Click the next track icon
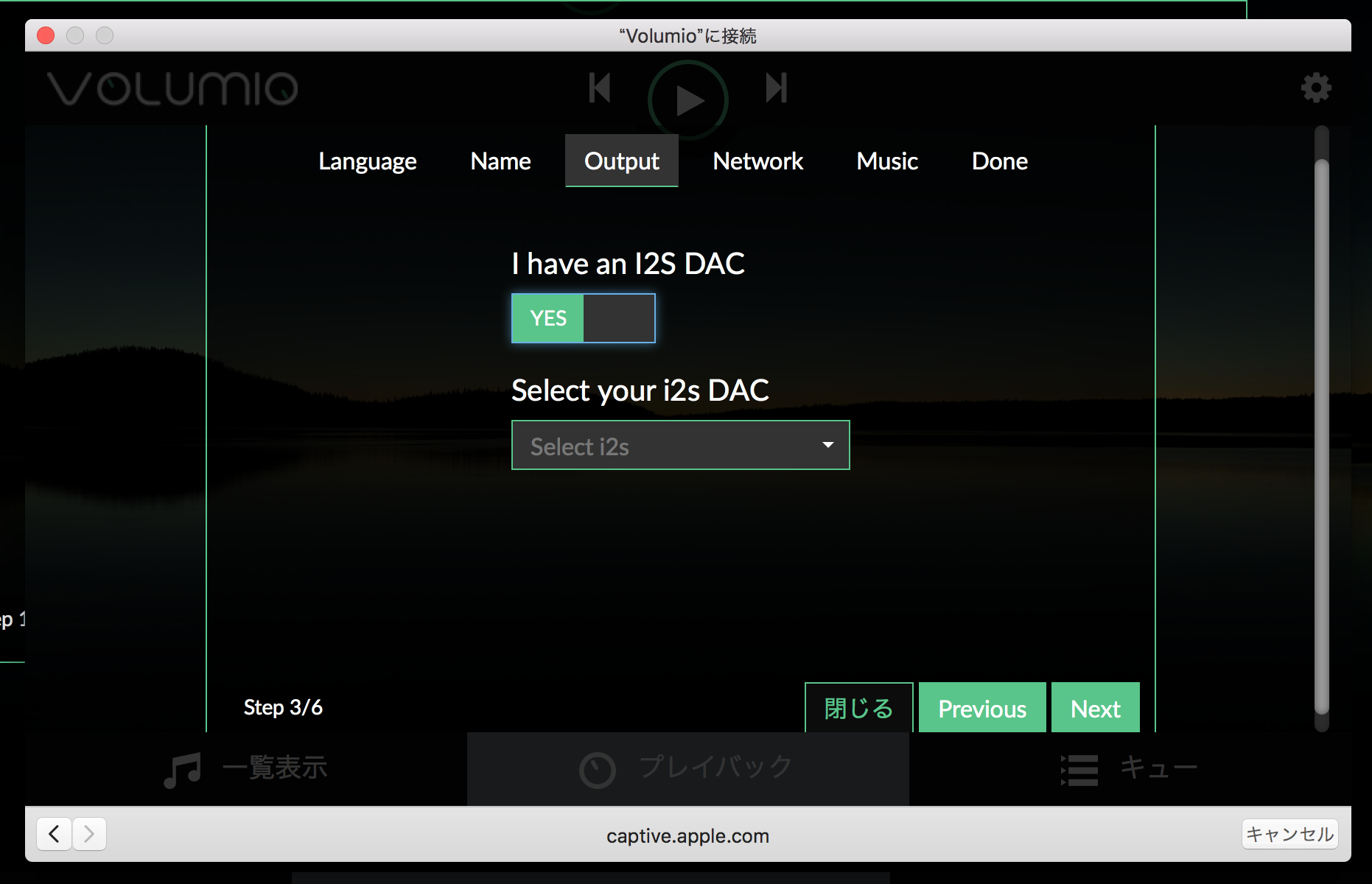 pos(776,88)
